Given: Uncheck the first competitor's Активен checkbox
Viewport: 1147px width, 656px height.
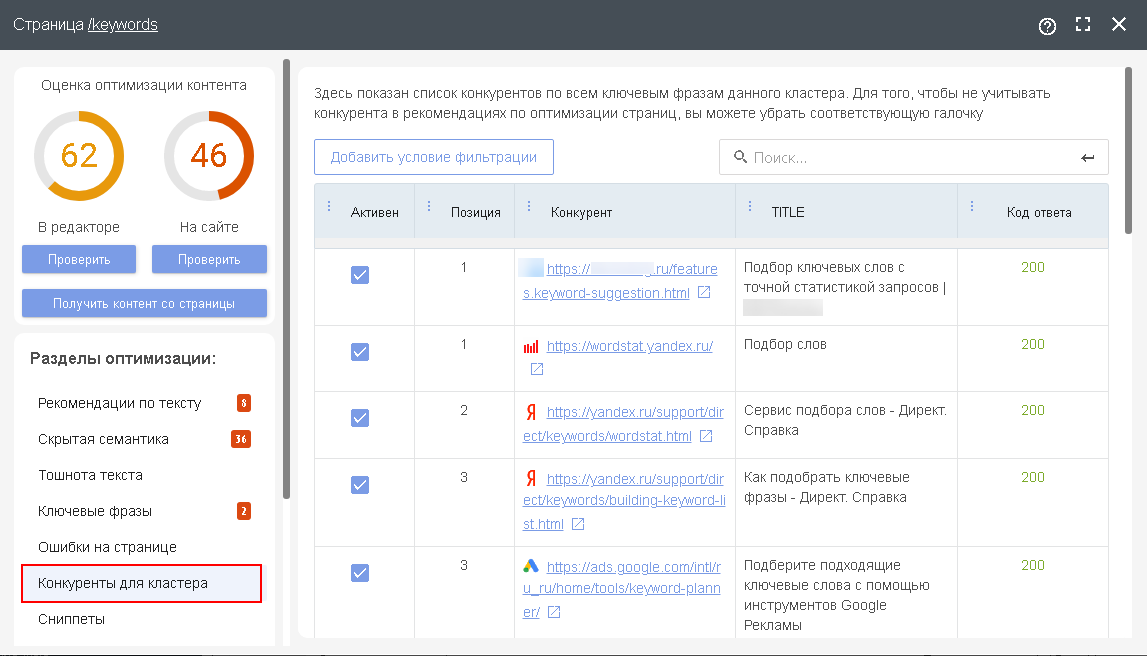Looking at the screenshot, I should coord(360,274).
